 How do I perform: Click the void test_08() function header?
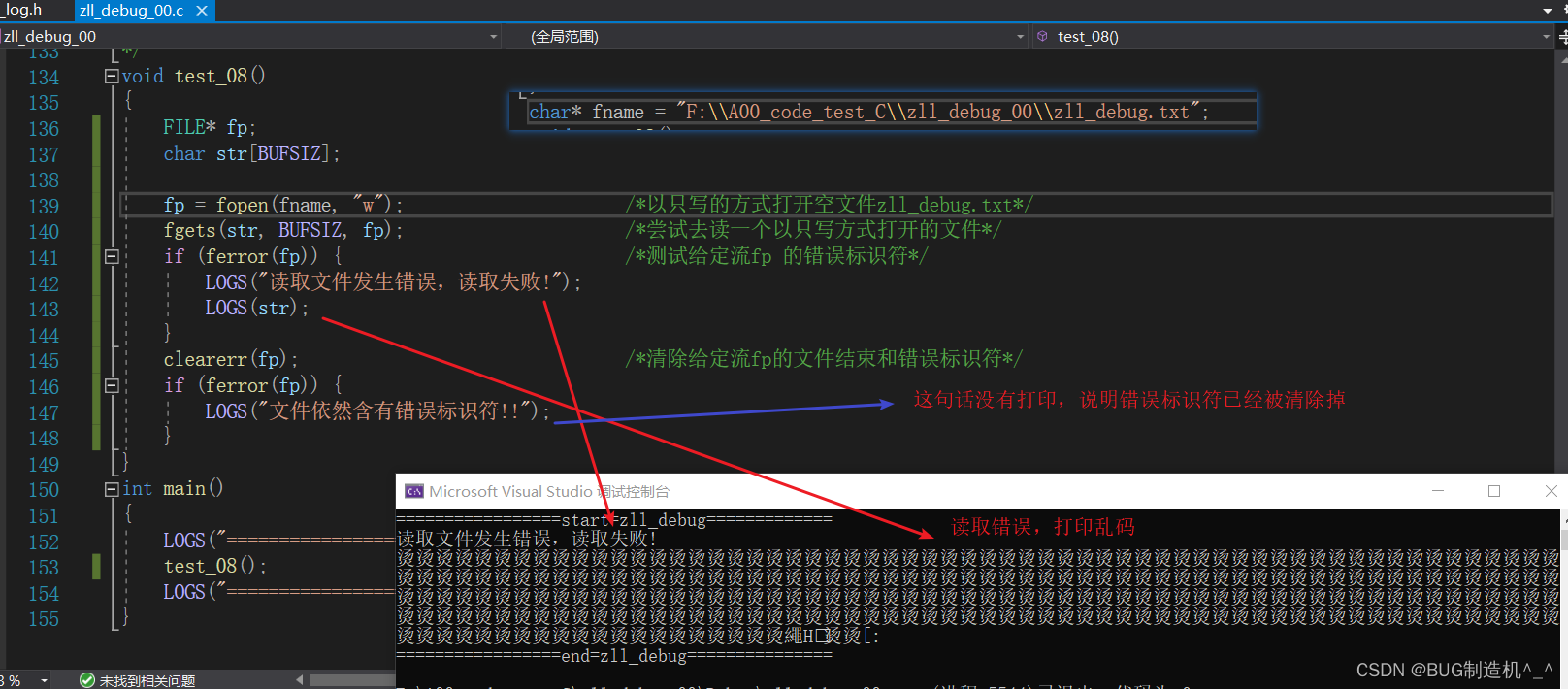(x=194, y=76)
